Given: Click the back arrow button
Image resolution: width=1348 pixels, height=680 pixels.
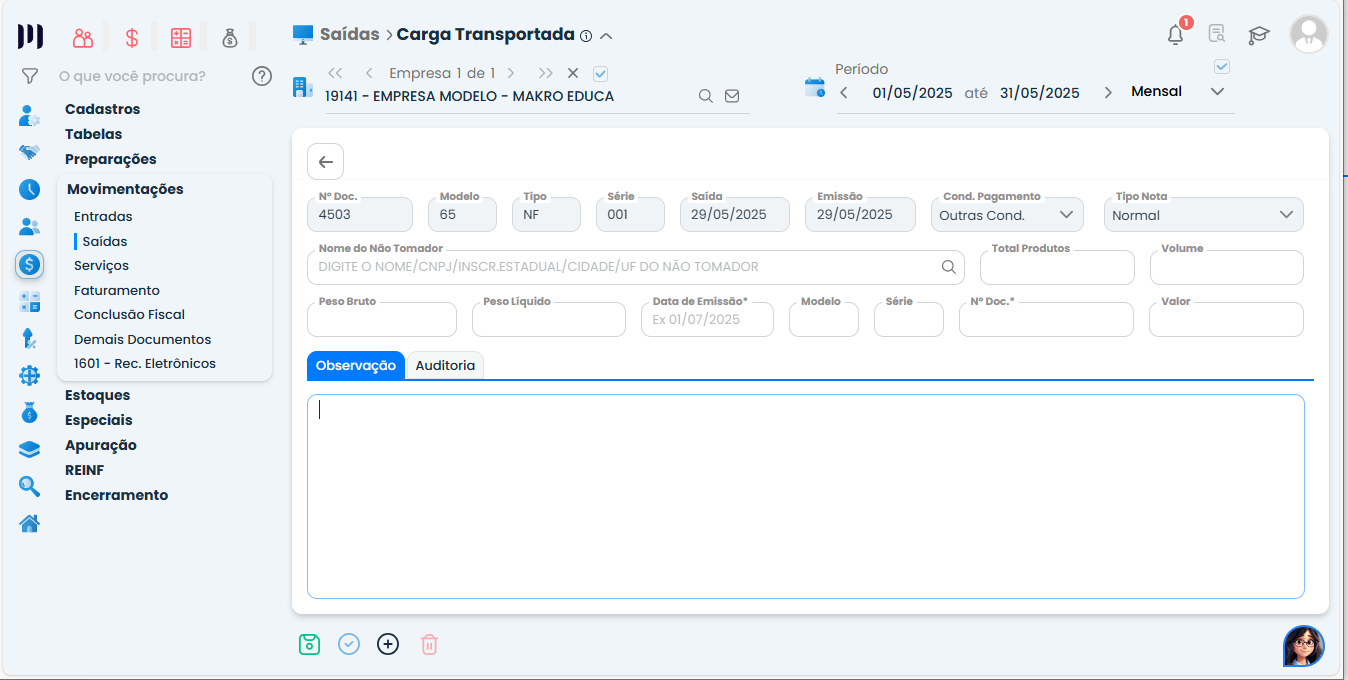Looking at the screenshot, I should pos(325,162).
